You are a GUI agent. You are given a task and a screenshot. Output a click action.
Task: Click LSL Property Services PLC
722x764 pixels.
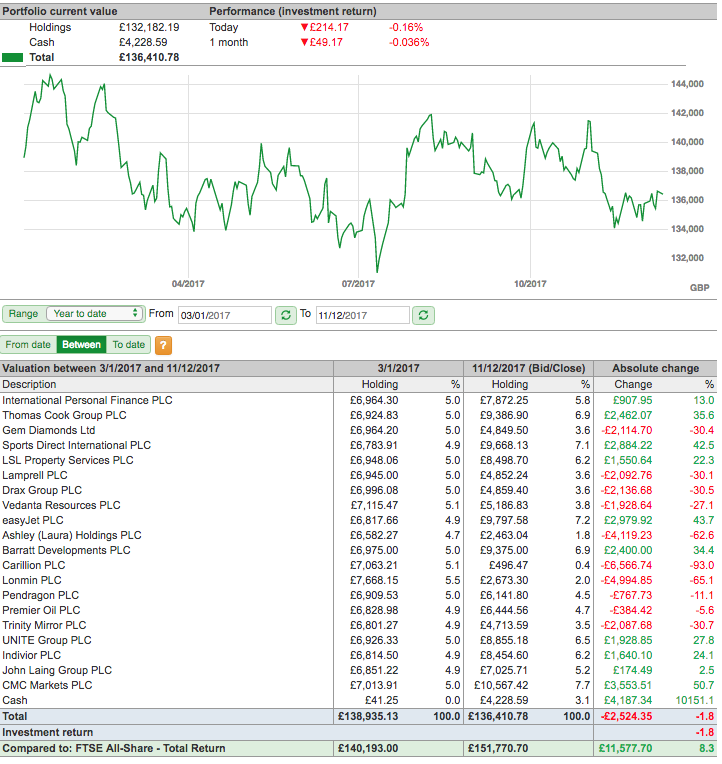tap(68, 460)
